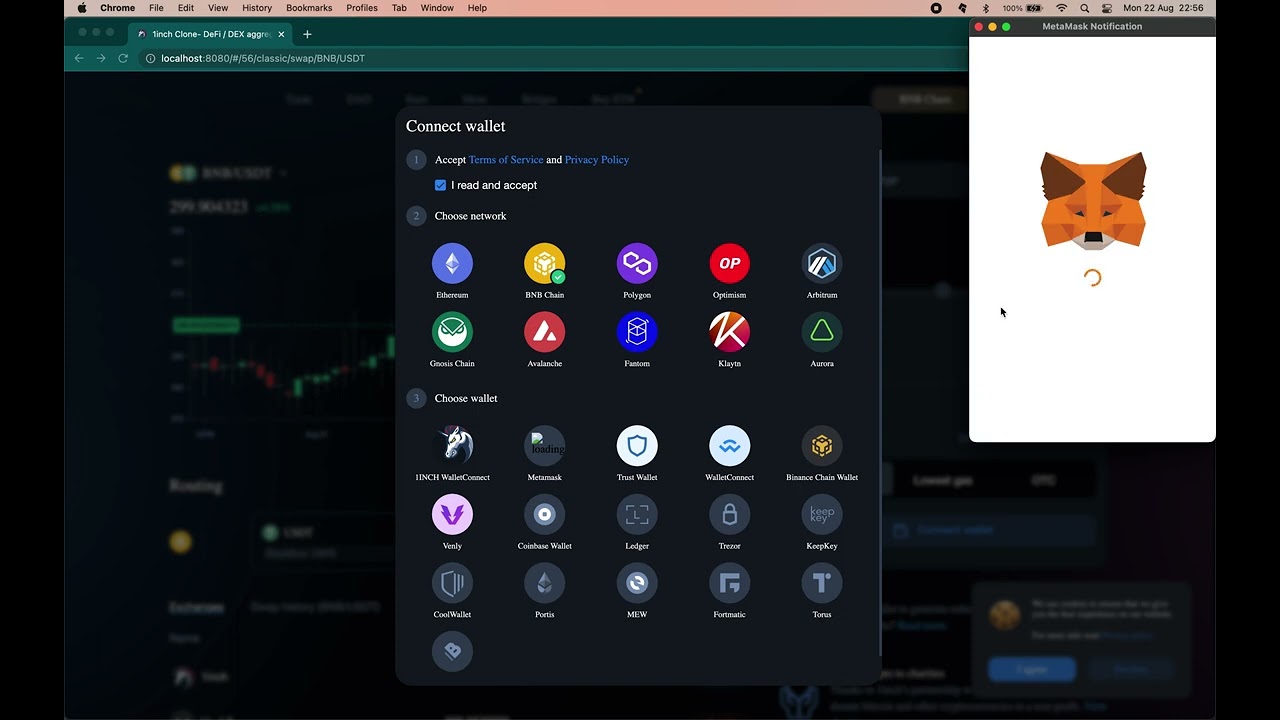Select the Ledger hardware wallet

(x=637, y=514)
